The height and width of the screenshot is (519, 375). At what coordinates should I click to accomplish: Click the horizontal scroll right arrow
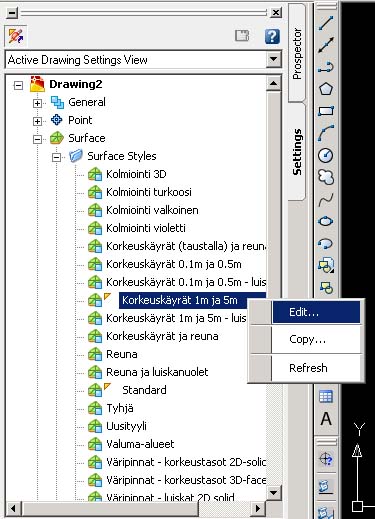point(258,509)
